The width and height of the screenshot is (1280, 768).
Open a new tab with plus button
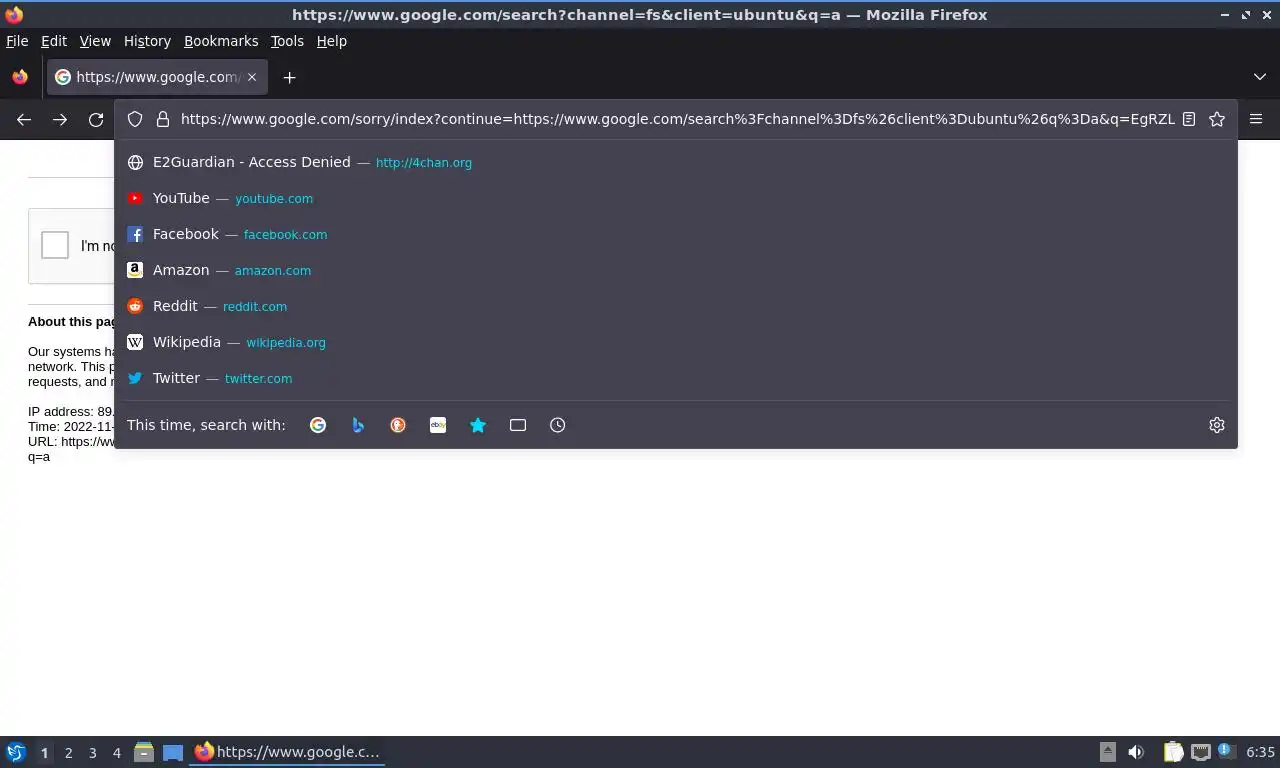click(x=289, y=77)
